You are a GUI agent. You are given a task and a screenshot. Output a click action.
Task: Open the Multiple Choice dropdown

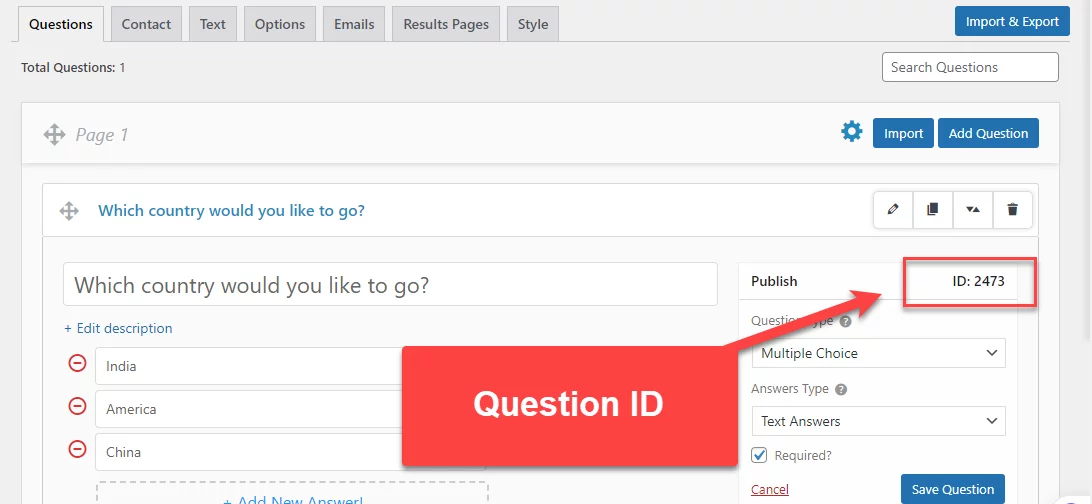(x=879, y=353)
